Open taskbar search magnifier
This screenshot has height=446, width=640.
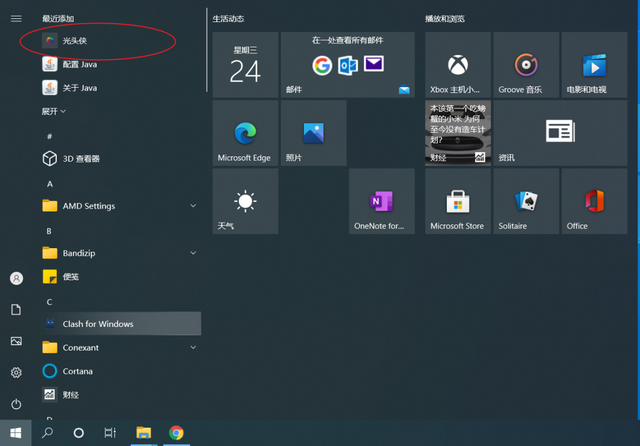tap(47, 433)
